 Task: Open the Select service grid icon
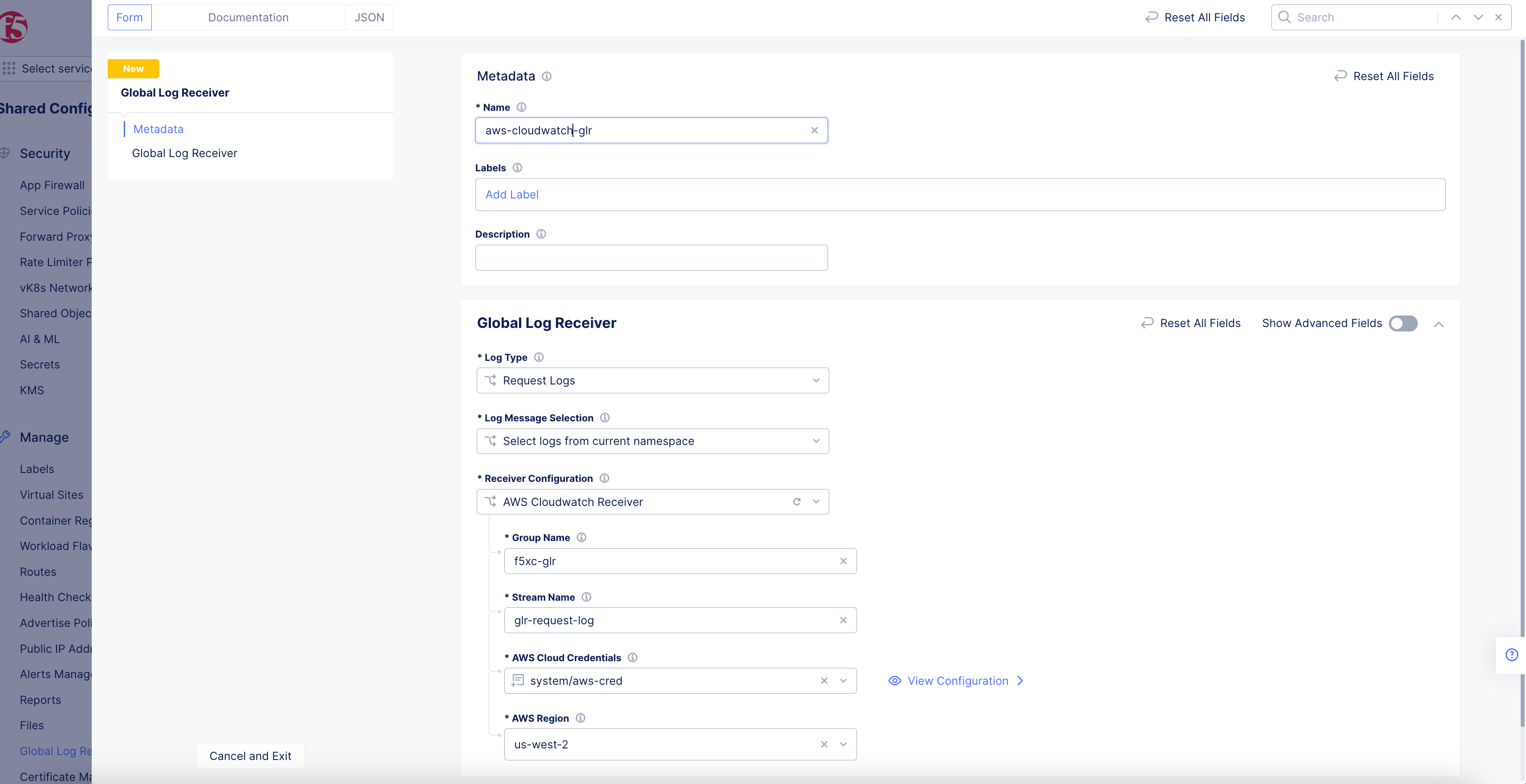pyautogui.click(x=9, y=68)
